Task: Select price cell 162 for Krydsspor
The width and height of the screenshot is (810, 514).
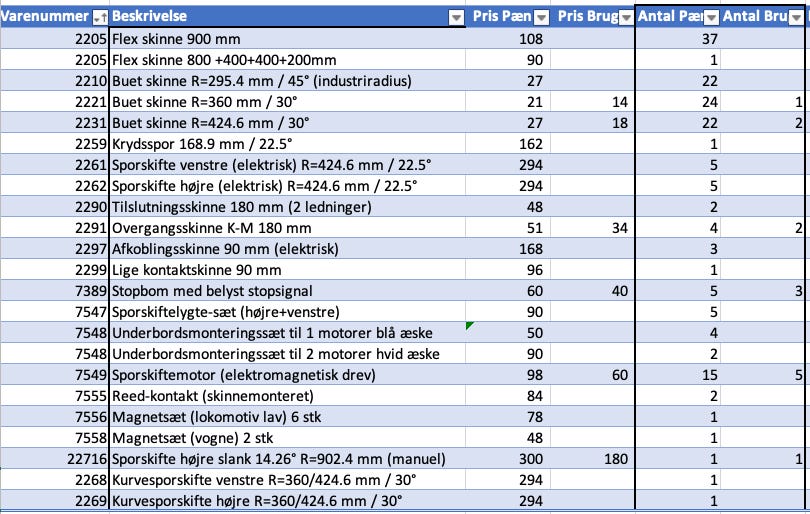Action: pyautogui.click(x=508, y=144)
